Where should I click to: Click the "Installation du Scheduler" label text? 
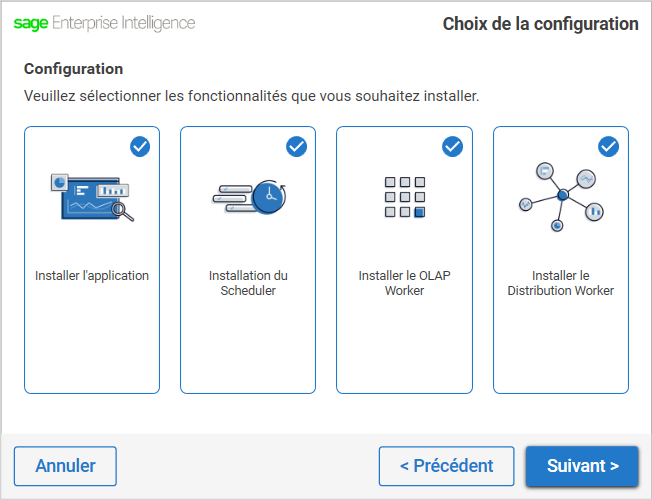(x=248, y=283)
